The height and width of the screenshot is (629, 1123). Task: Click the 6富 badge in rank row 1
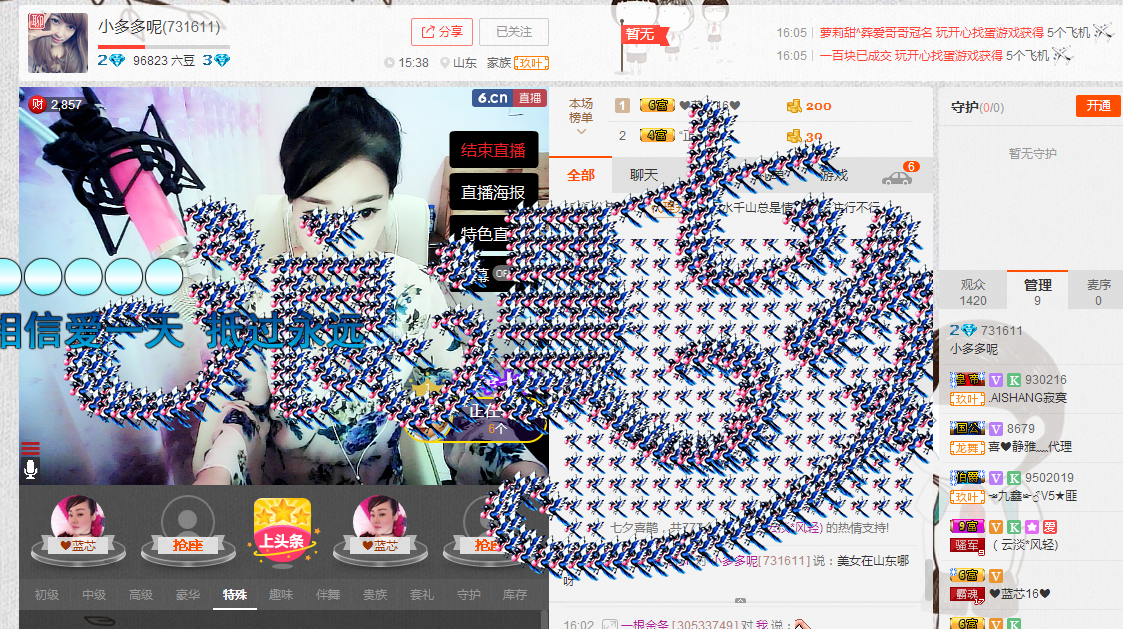[657, 106]
